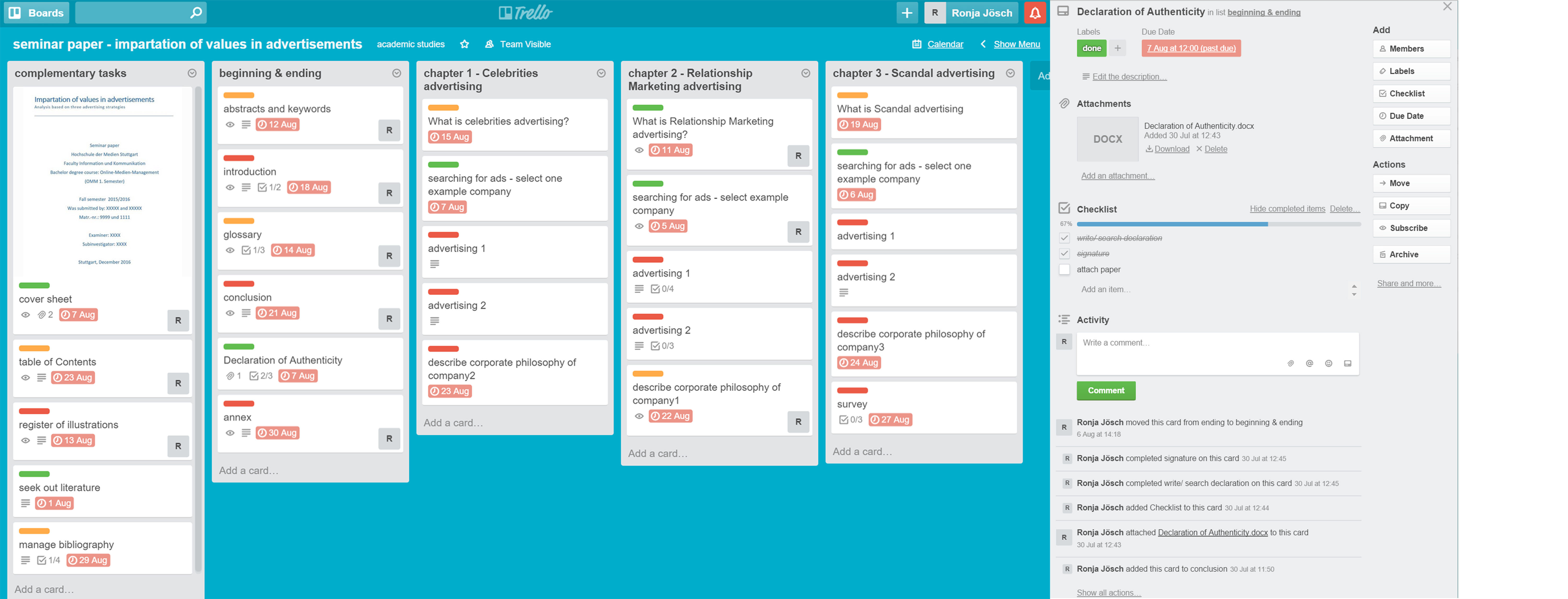
Task: Open chapter 2 Relationship Marketing list menu
Action: [806, 73]
